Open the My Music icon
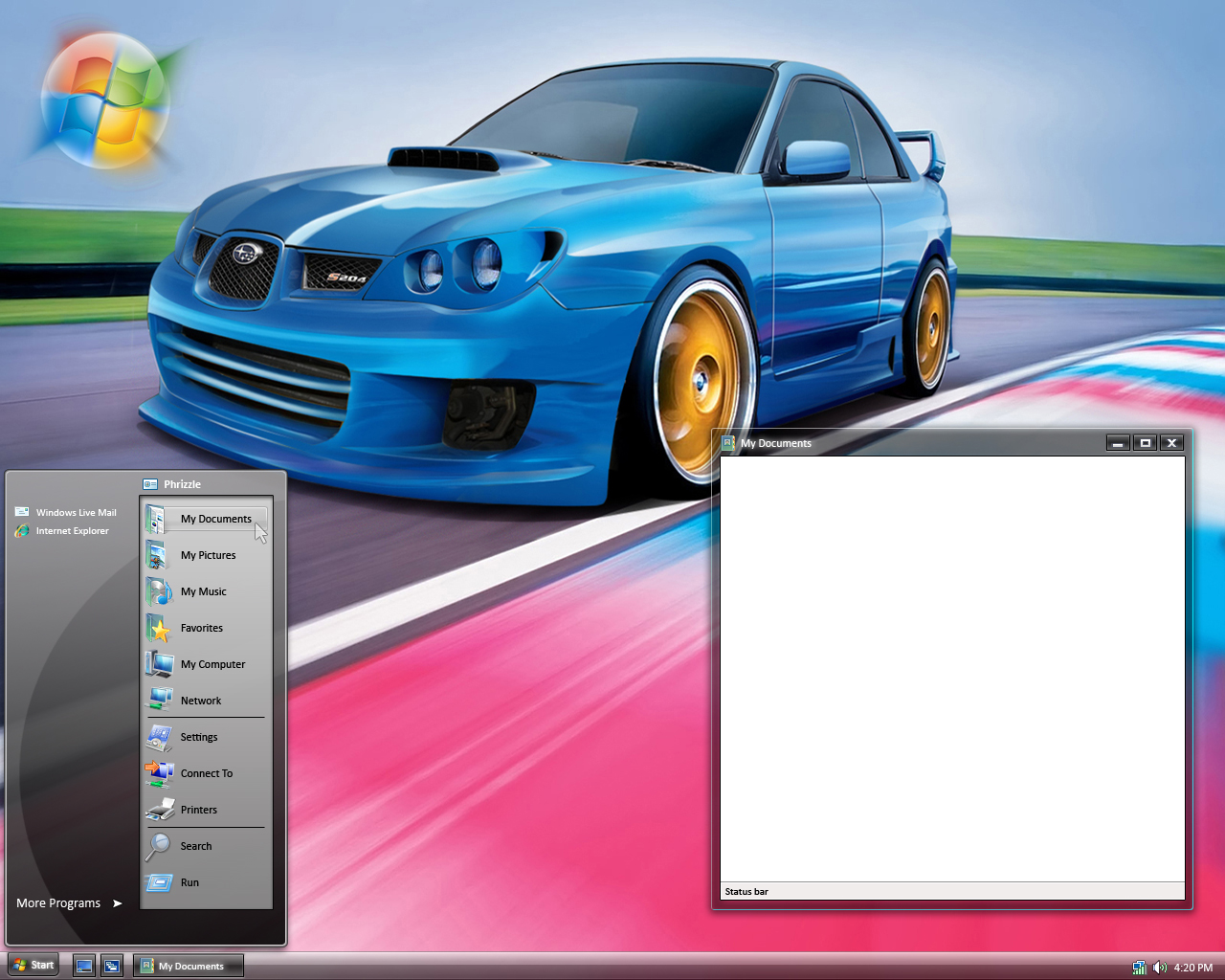Image resolution: width=1225 pixels, height=980 pixels. (x=158, y=591)
